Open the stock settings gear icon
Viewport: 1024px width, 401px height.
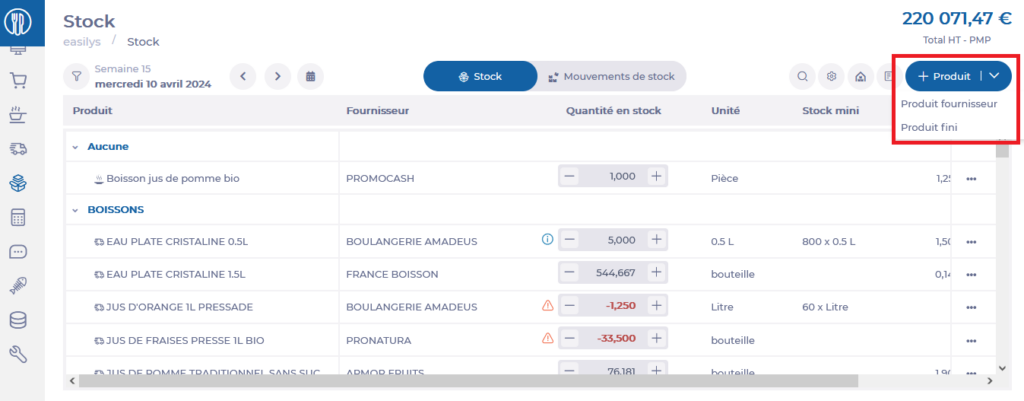click(x=830, y=76)
